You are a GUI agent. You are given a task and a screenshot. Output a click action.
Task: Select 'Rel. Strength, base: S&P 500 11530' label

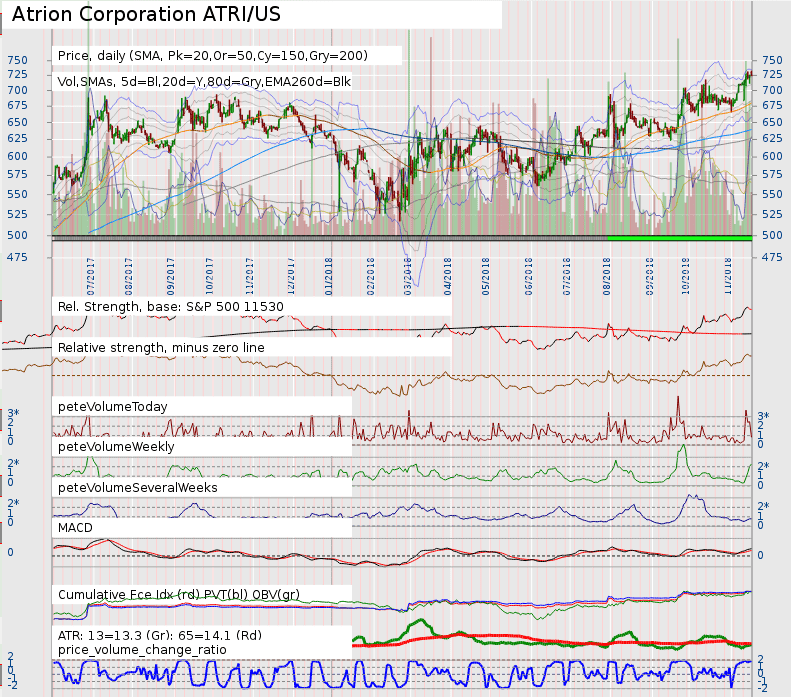(x=171, y=307)
